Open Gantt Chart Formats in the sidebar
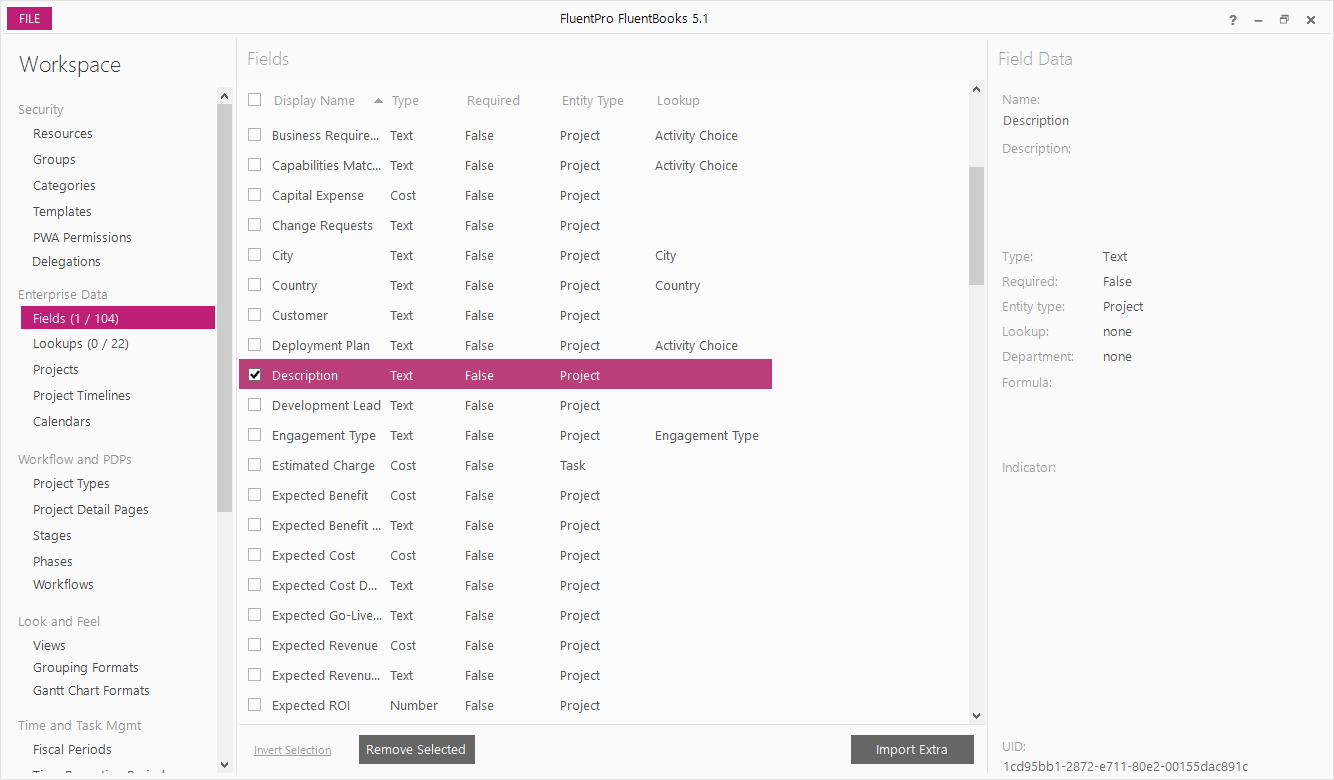The image size is (1334, 780). (91, 691)
